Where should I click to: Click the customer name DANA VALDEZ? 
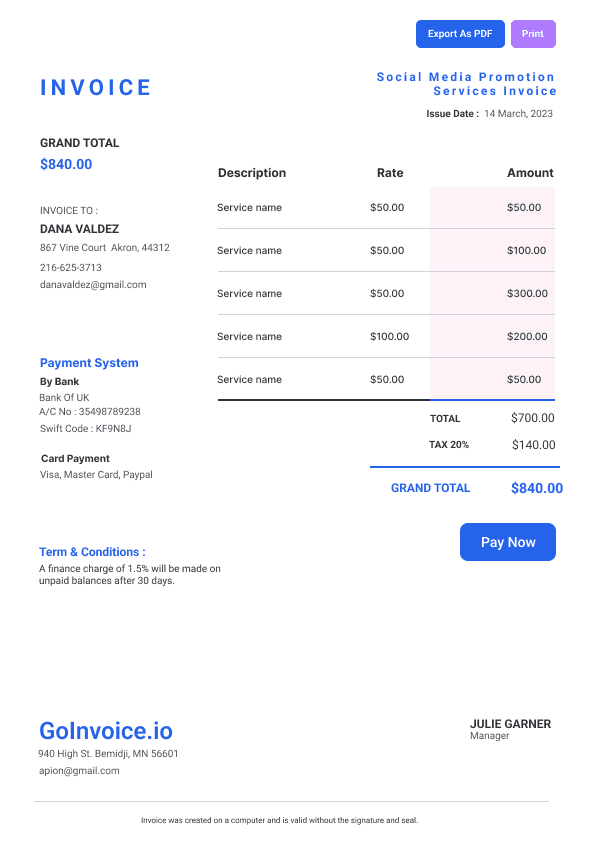tap(79, 229)
